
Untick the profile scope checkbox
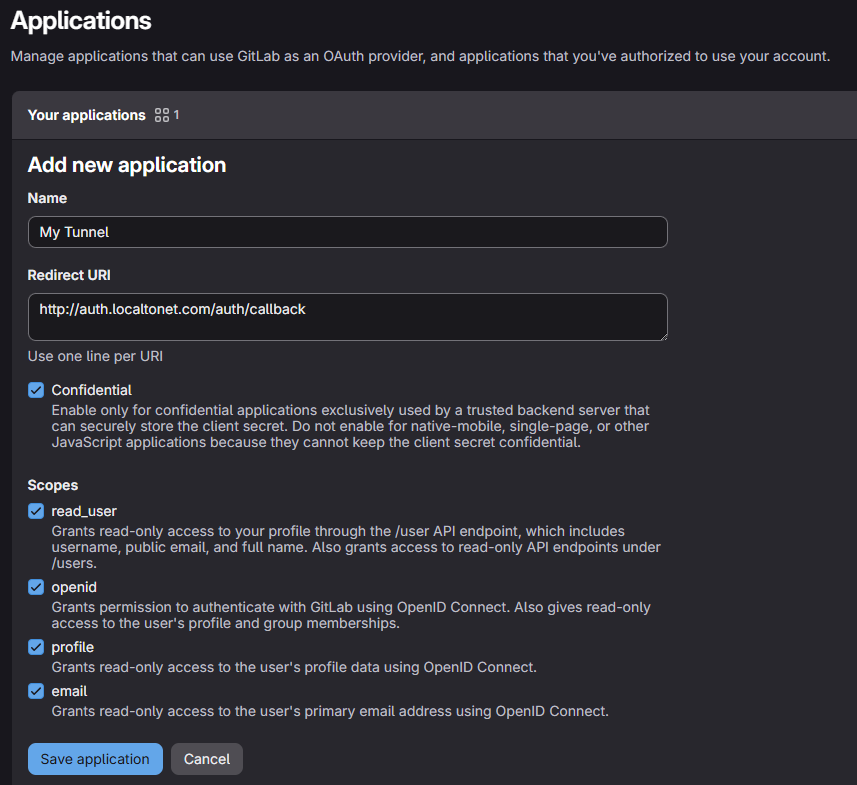click(36, 647)
